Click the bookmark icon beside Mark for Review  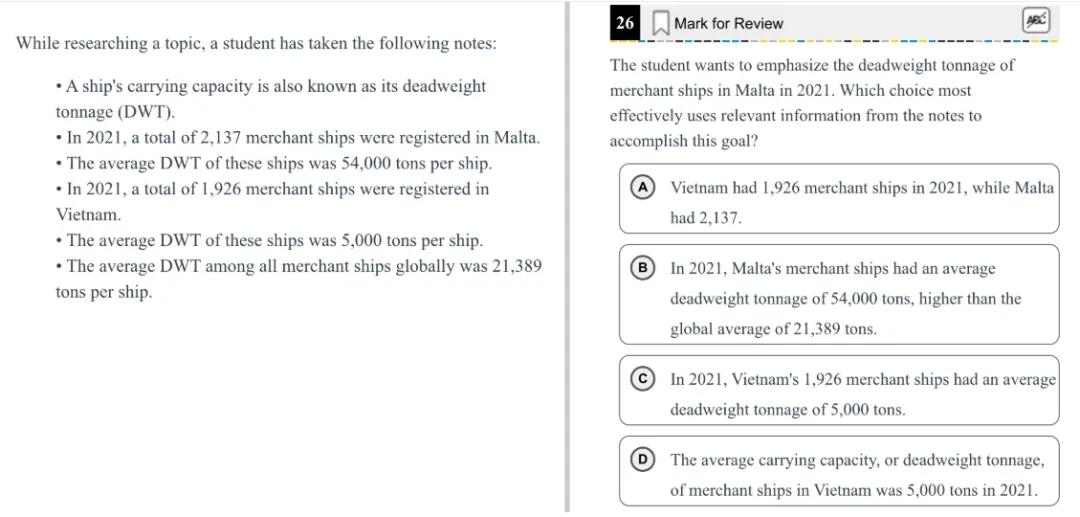click(660, 23)
